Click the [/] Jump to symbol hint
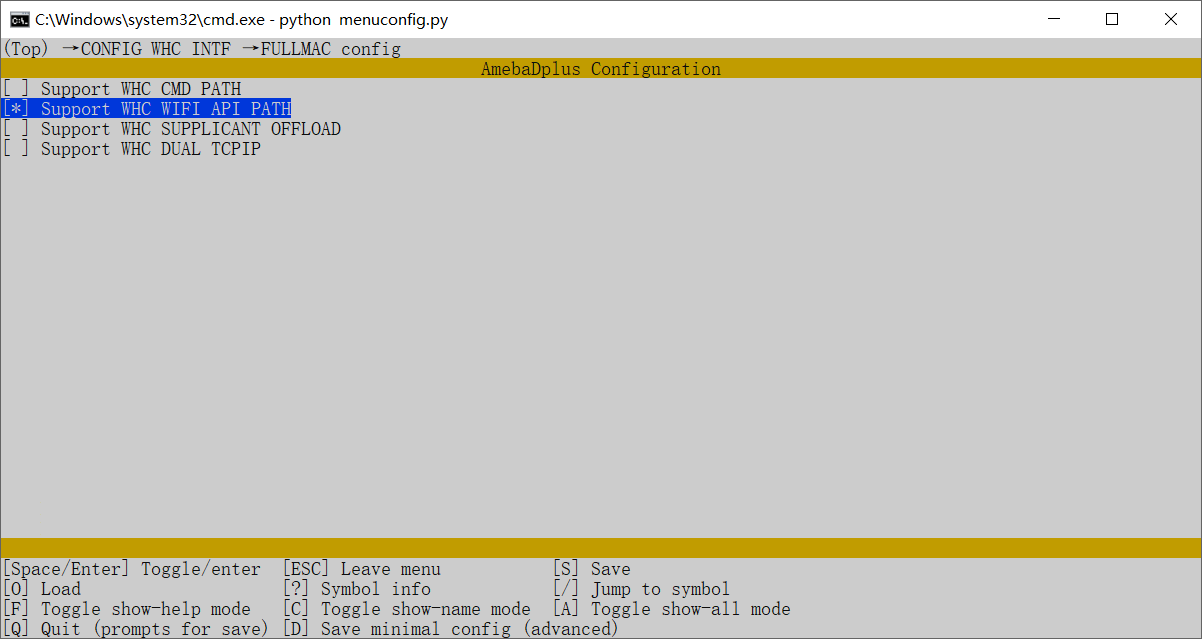 coord(641,589)
